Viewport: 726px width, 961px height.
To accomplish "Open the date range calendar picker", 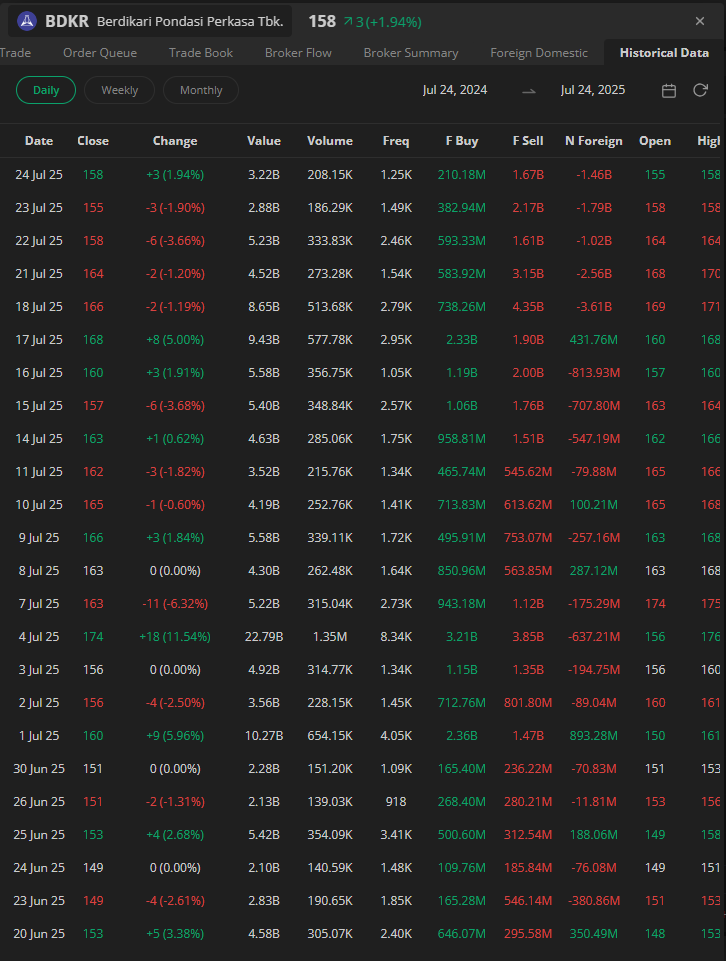I will pos(669,91).
